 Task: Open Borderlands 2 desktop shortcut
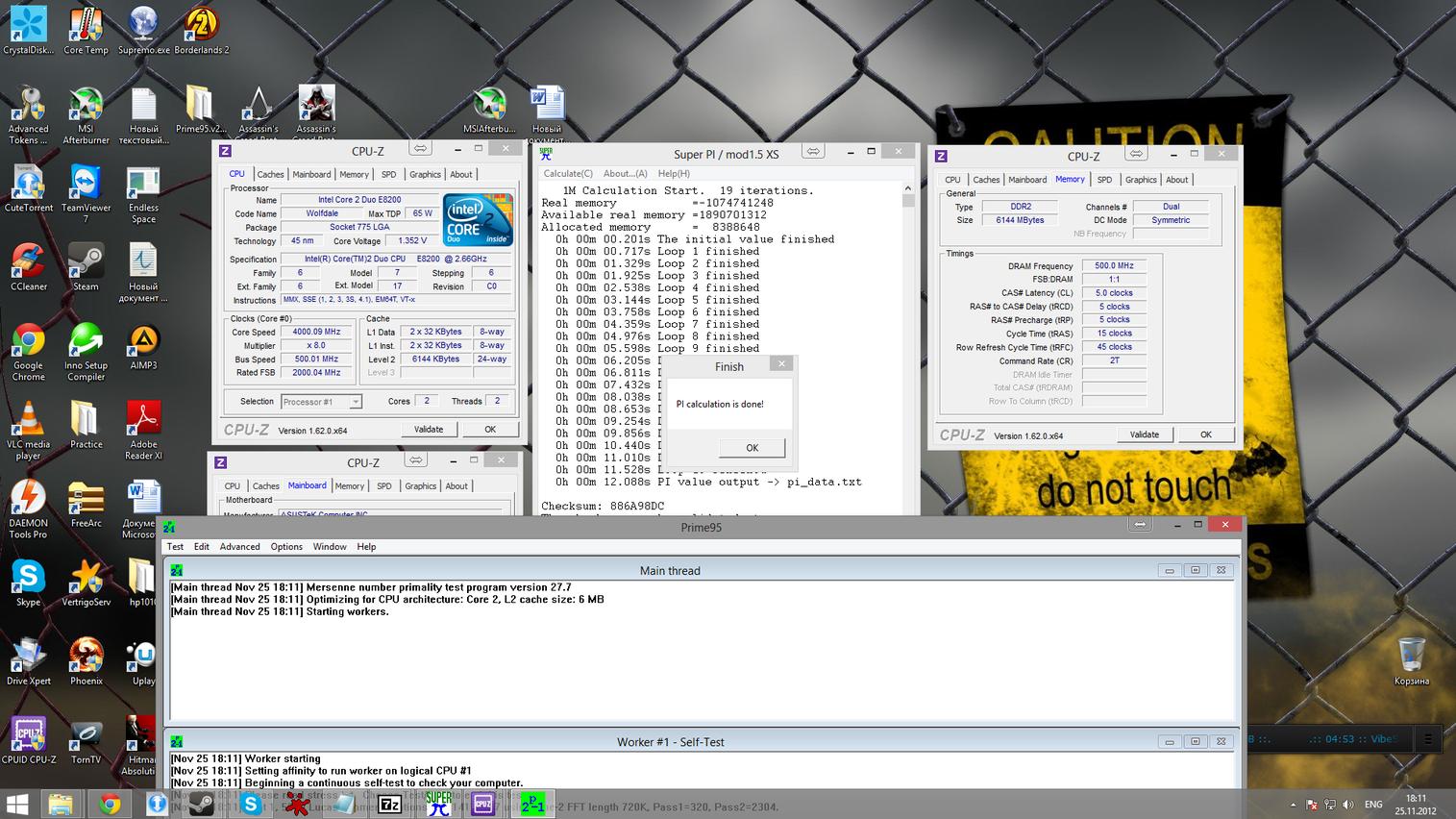coord(201,31)
